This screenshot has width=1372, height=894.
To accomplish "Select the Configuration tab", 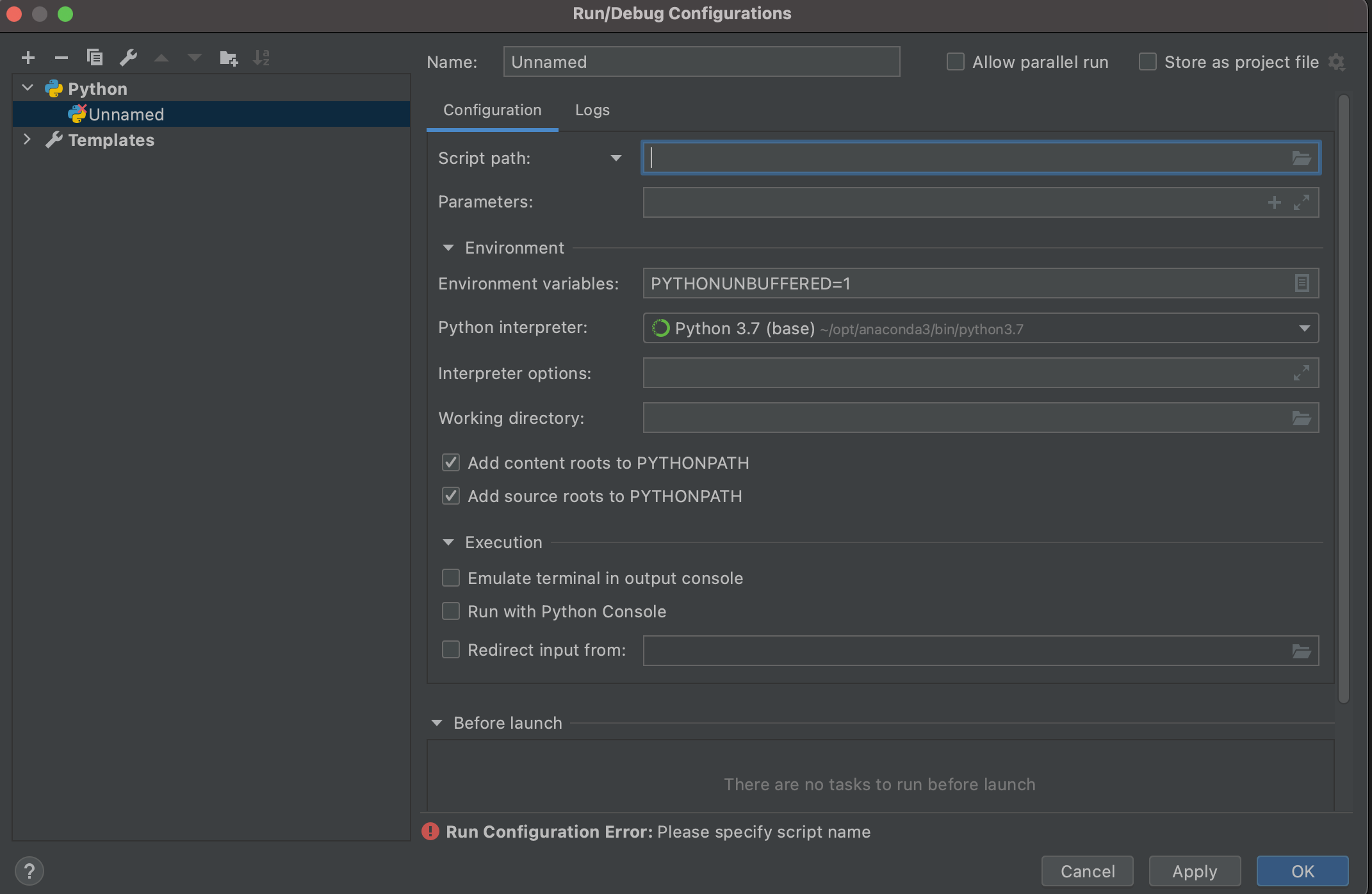I will coord(492,110).
